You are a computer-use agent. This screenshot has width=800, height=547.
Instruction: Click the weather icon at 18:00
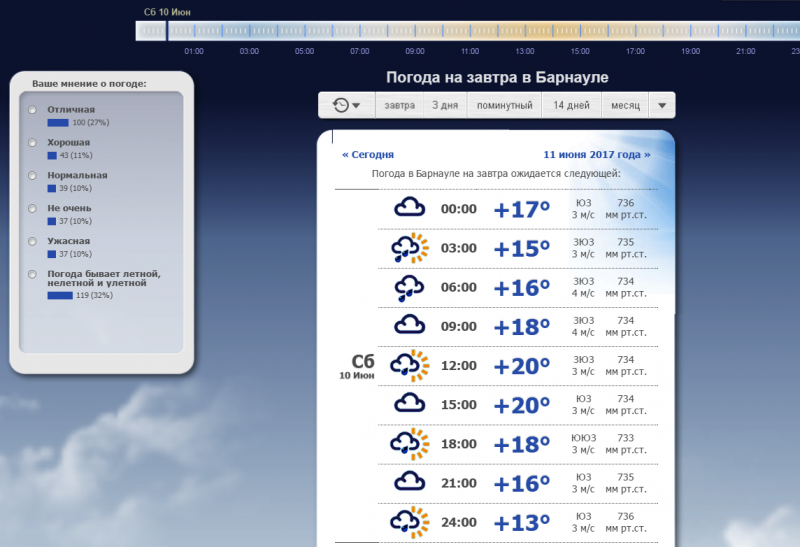(x=409, y=443)
